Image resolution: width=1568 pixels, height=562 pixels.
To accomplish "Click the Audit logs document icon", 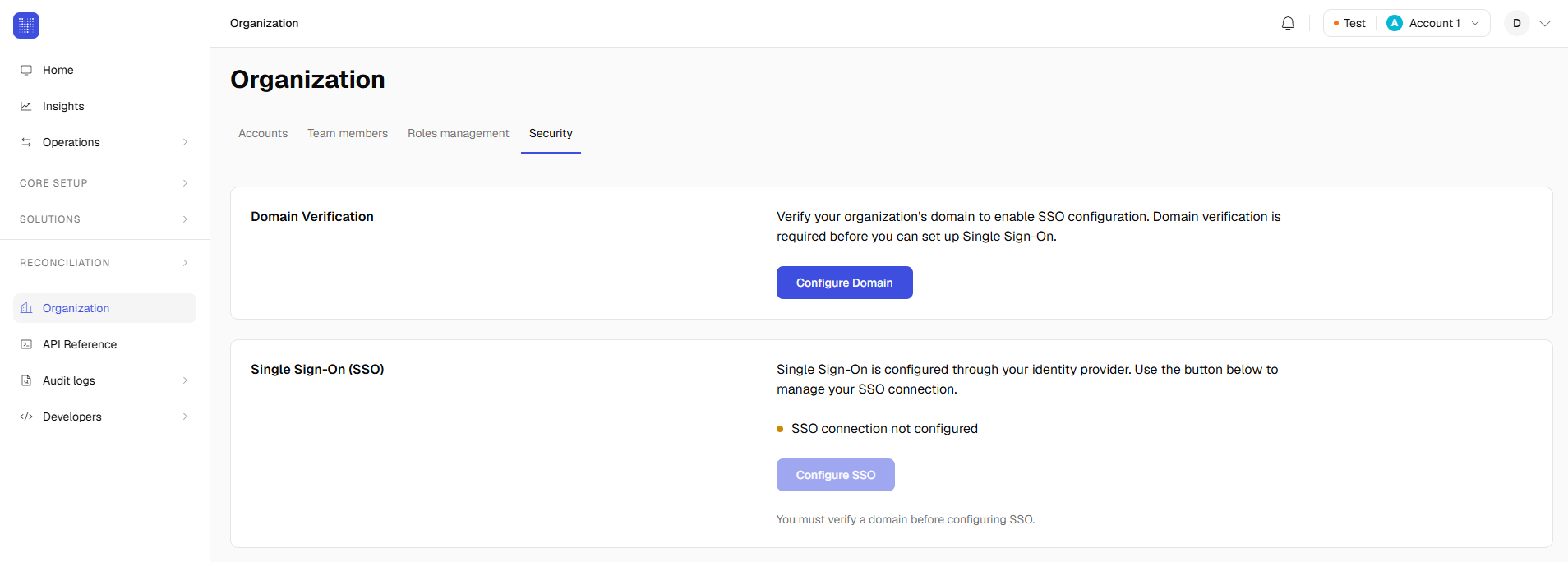I will tap(26, 380).
